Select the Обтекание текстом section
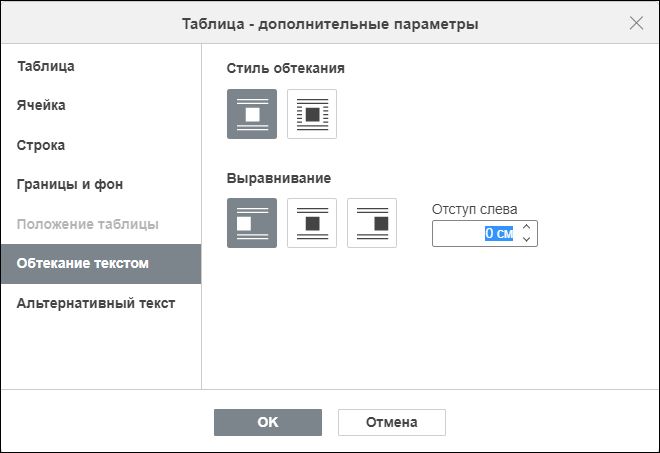The width and height of the screenshot is (660, 453). tap(101, 264)
